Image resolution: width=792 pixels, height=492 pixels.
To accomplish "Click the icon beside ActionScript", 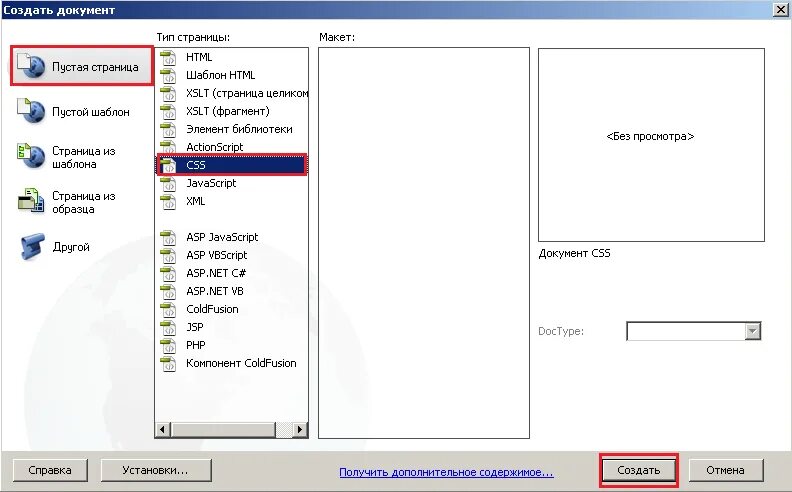I will [x=168, y=147].
